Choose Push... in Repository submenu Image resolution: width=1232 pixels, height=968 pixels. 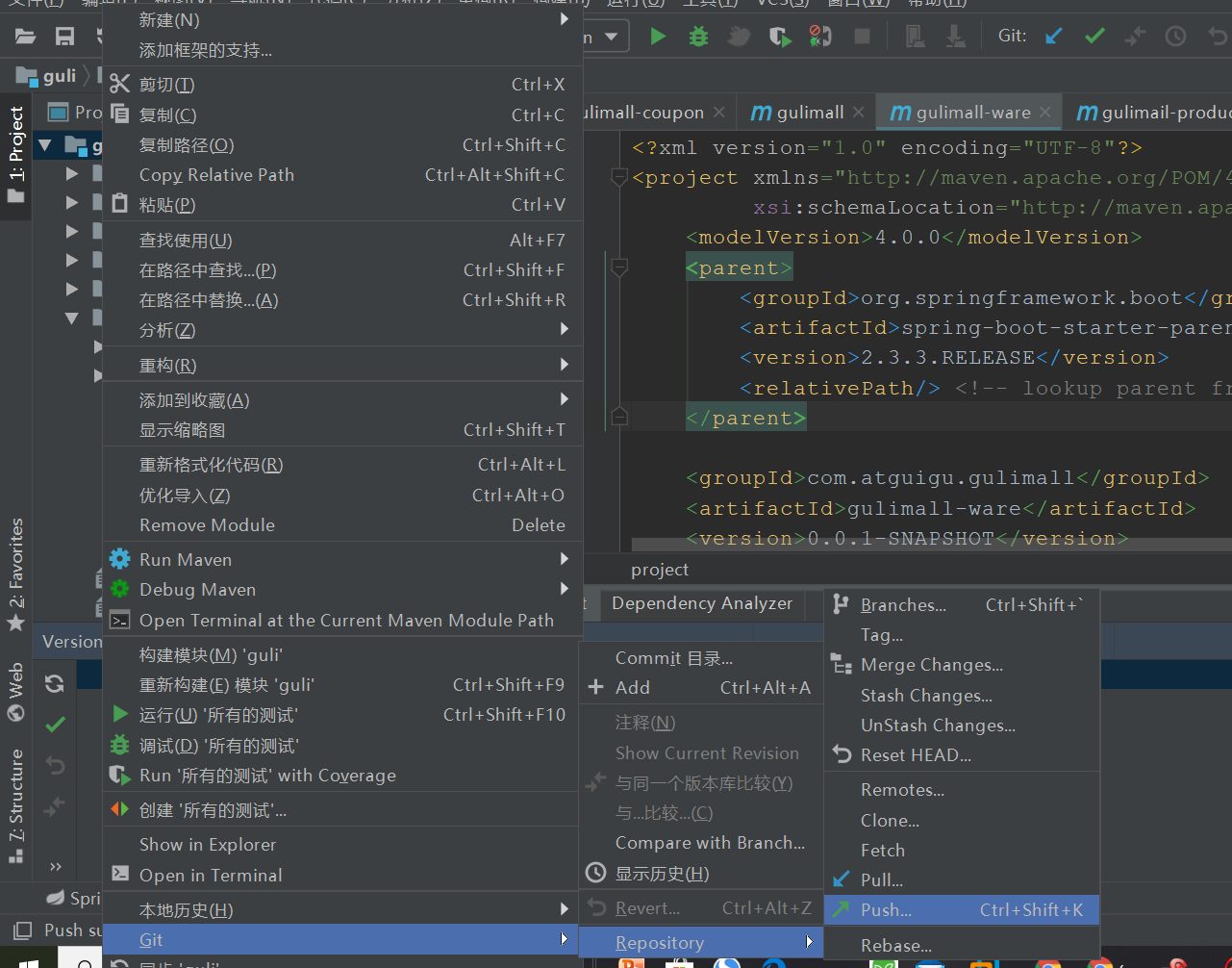coord(962,910)
